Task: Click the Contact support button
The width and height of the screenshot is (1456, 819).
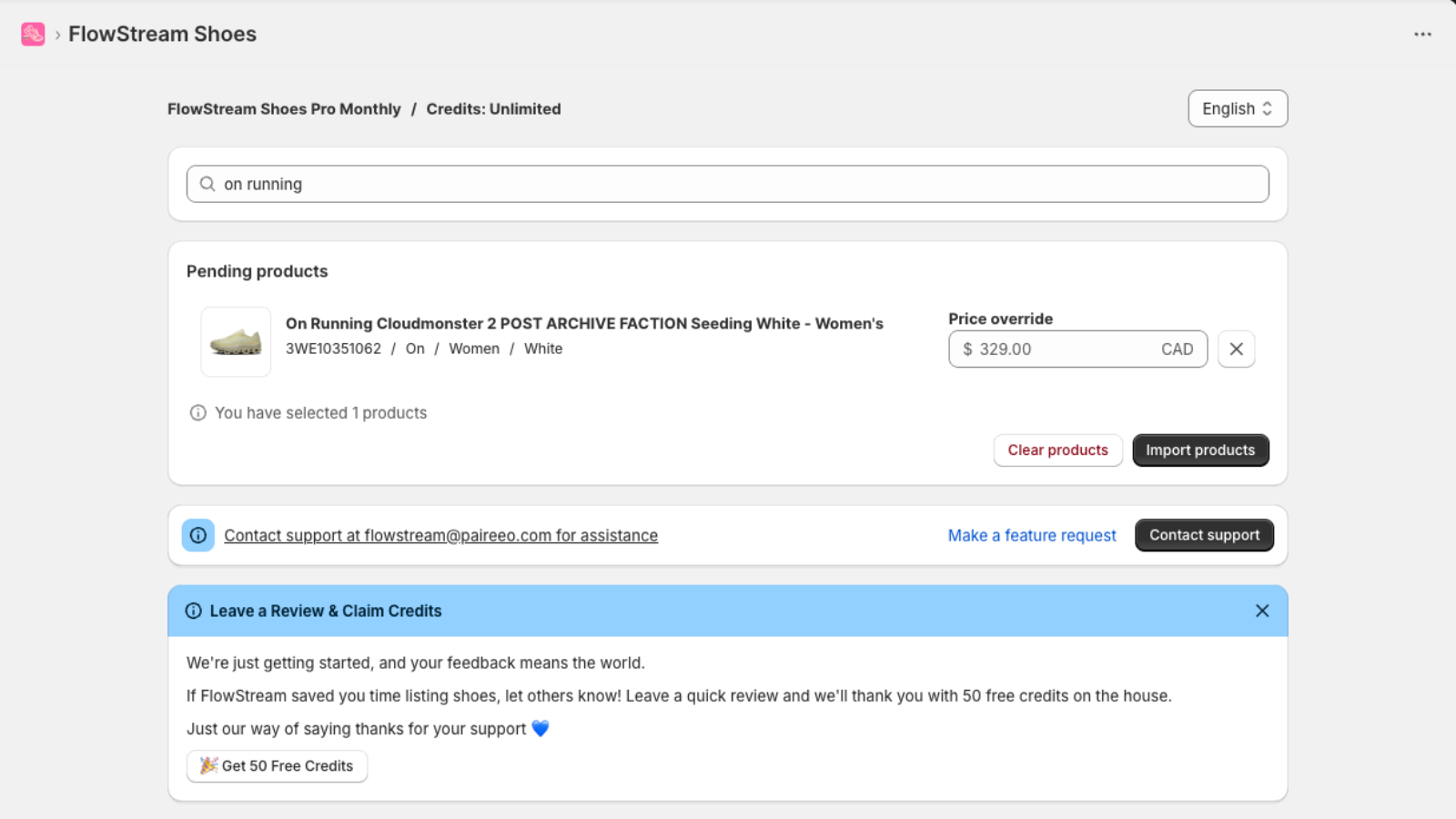Action: tap(1204, 535)
